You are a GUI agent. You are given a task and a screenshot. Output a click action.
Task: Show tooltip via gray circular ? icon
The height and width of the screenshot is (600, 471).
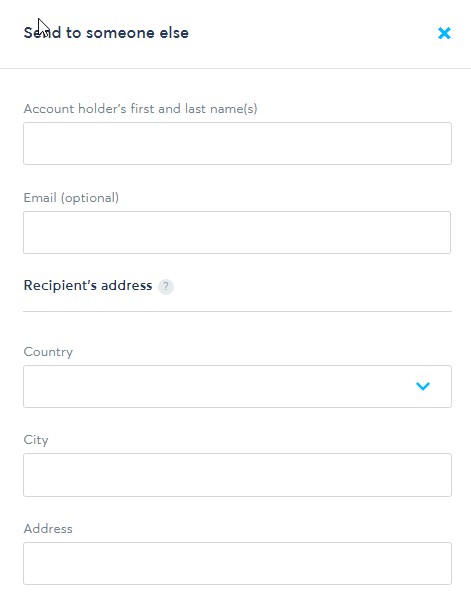(x=166, y=286)
